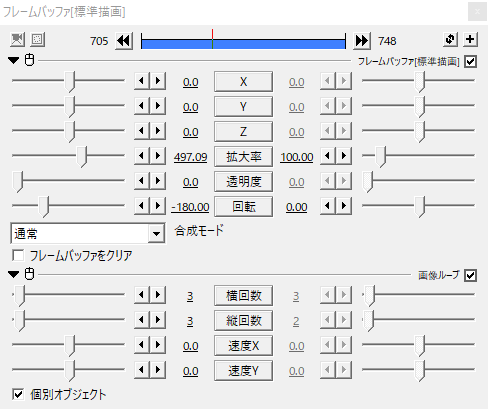
Task: Click the left 横回数 slider thumb
Action: tap(20, 296)
